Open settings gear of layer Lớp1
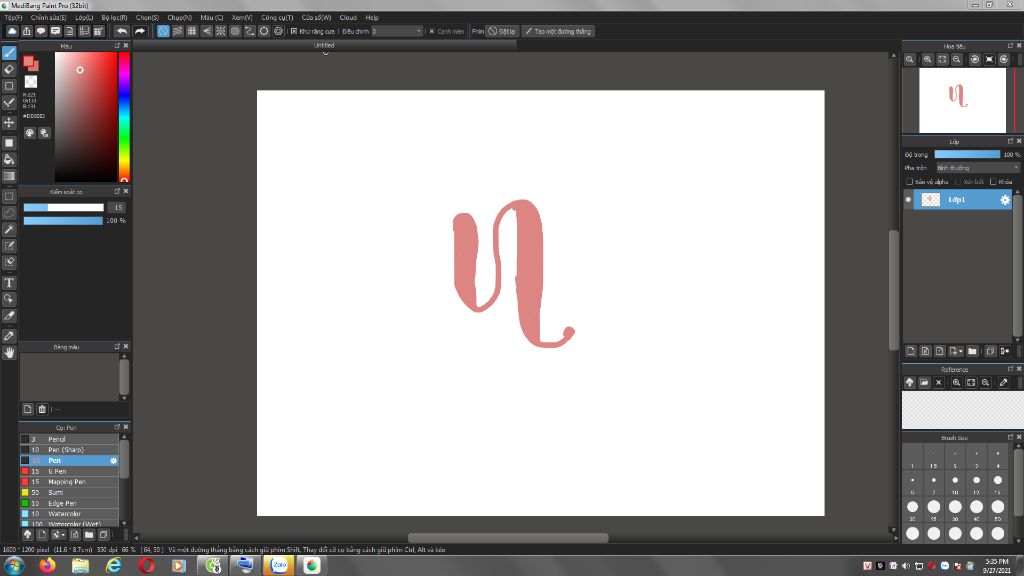The image size is (1024, 576). pyautogui.click(x=1004, y=200)
